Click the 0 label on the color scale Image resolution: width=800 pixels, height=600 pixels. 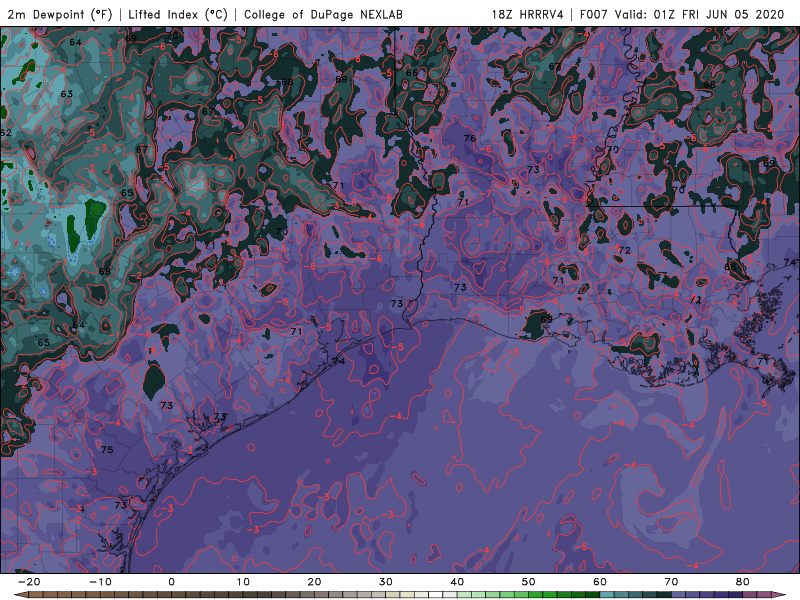tap(171, 582)
